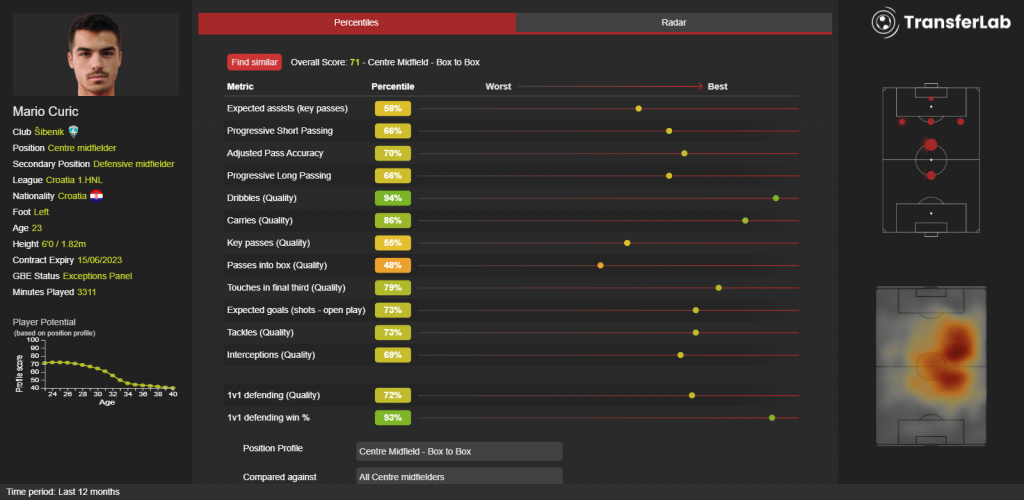Select the Percentiles tab

coord(356,22)
